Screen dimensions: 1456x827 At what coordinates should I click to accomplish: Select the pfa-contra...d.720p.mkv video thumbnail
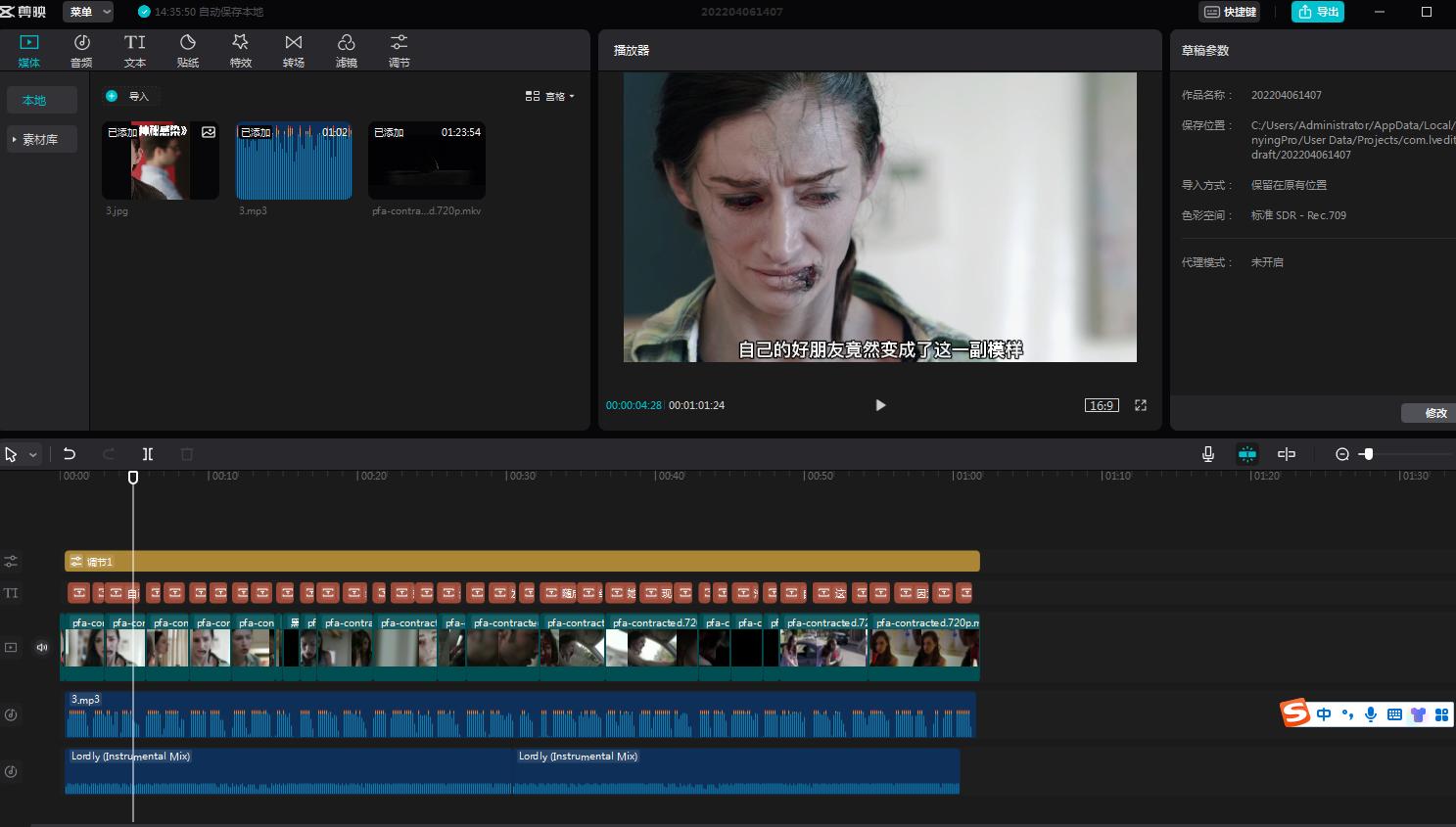(427, 161)
